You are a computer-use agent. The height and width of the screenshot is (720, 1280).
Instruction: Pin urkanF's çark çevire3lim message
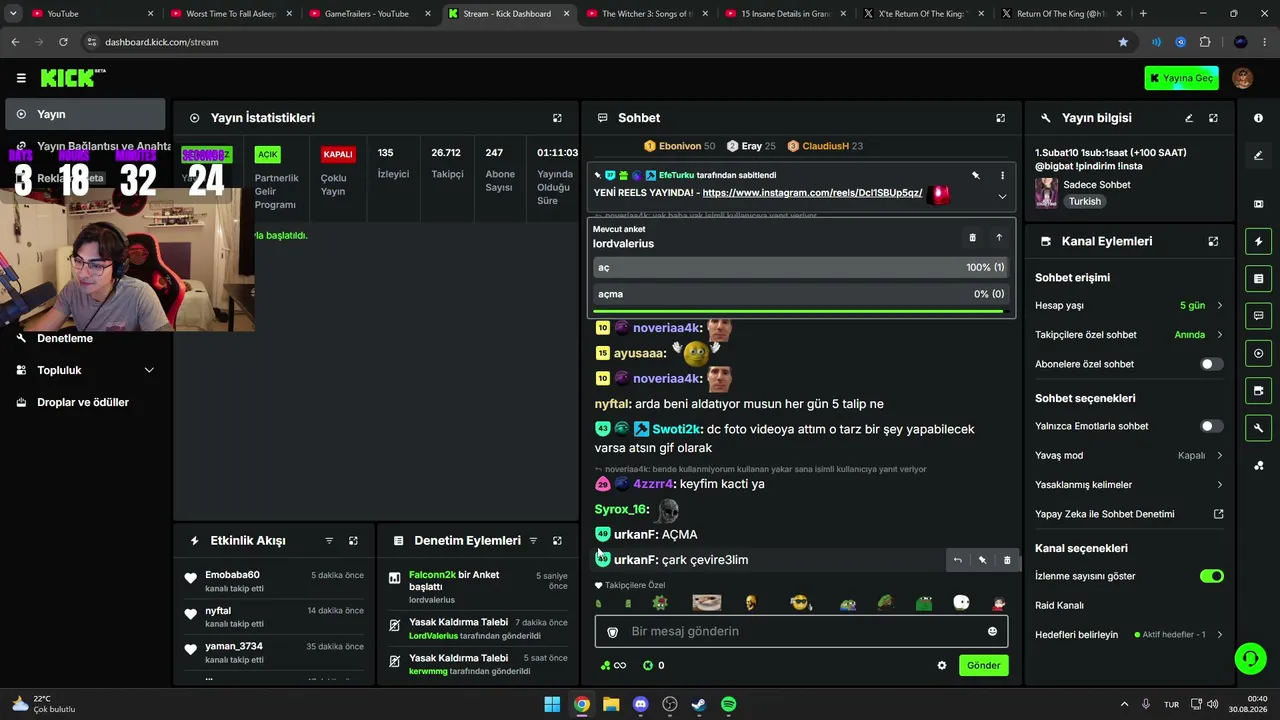point(982,560)
